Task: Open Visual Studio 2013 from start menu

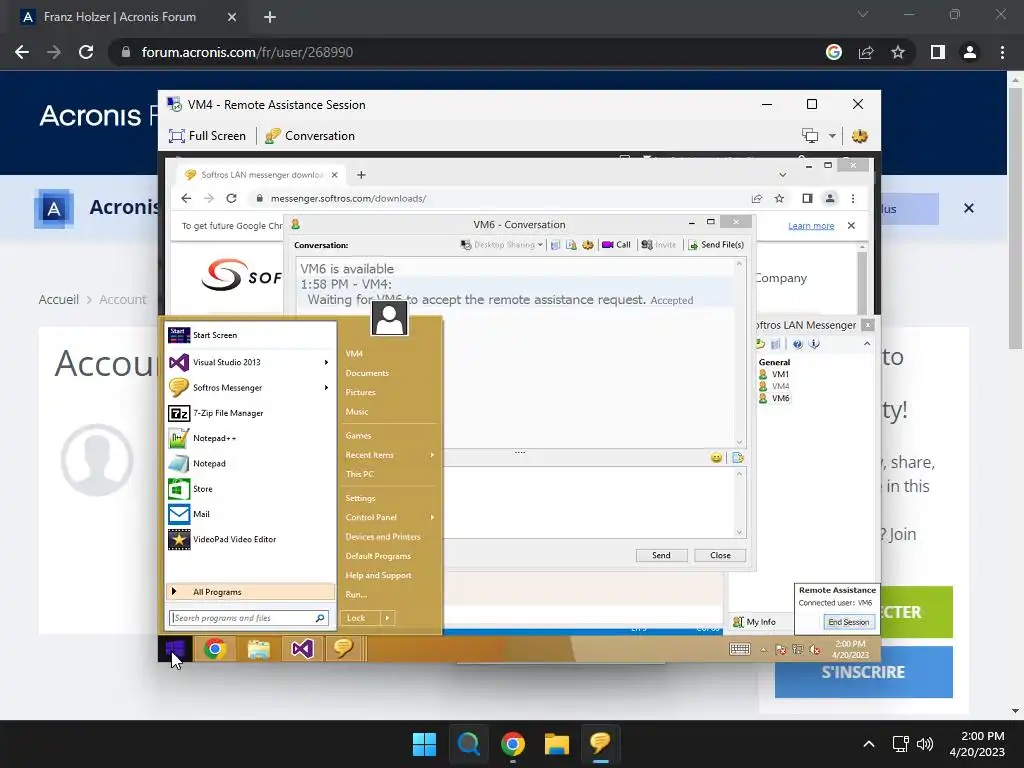Action: tap(250, 362)
